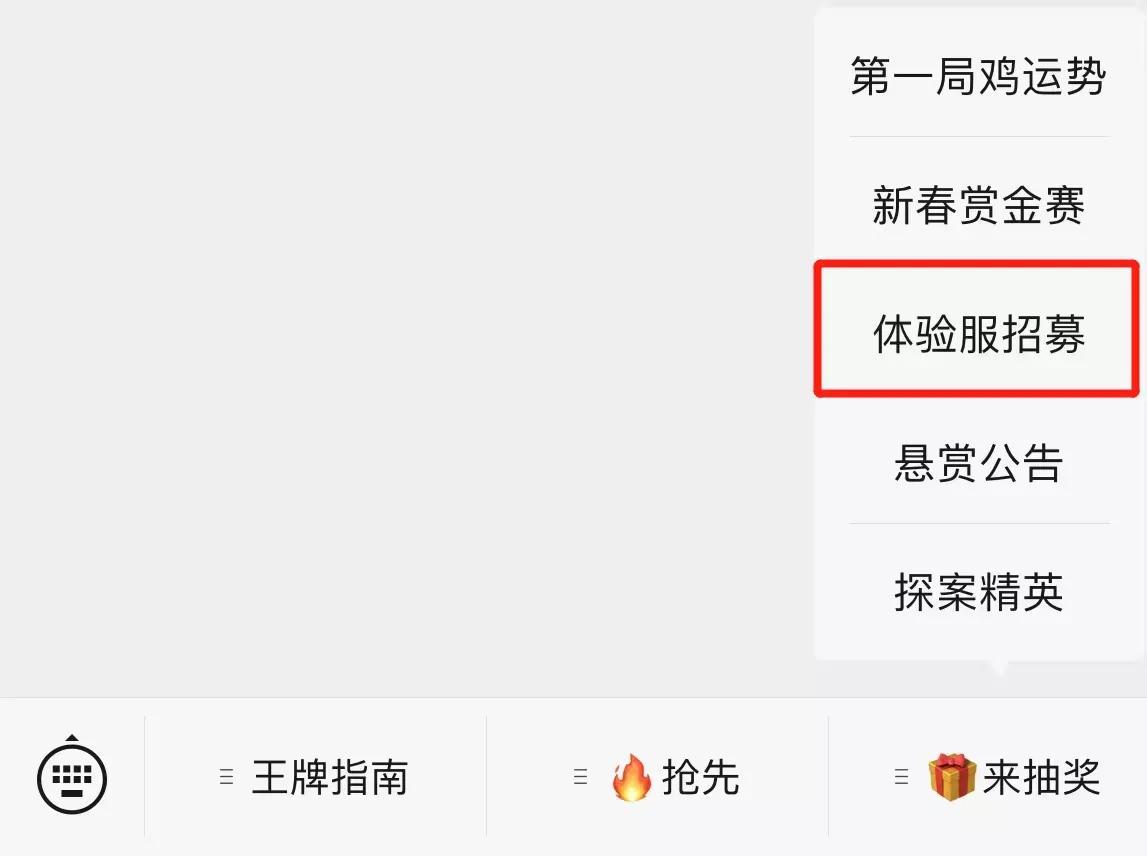Image resolution: width=1147 pixels, height=856 pixels.
Task: Click the separator line under 悬赏公告
Action: coord(979,523)
